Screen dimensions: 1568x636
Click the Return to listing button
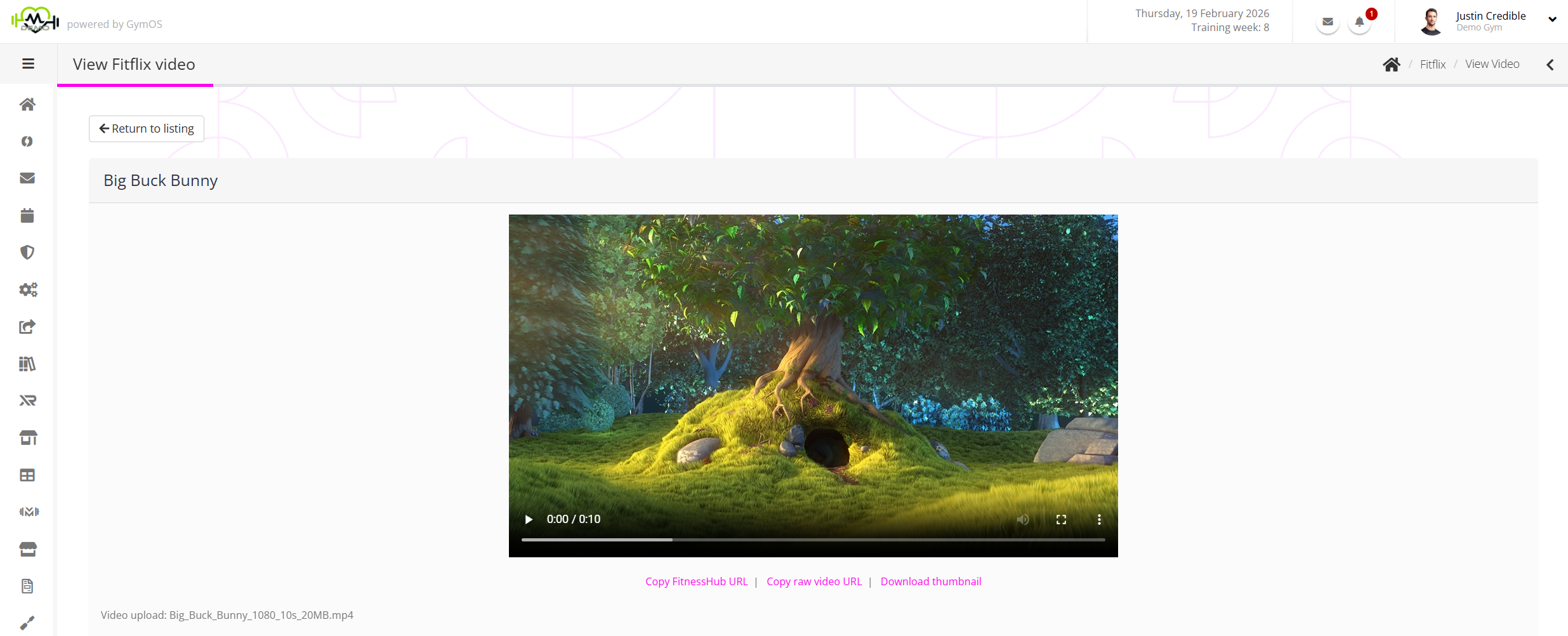point(147,129)
